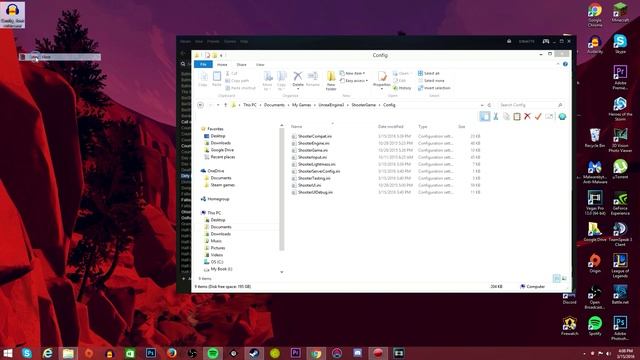Select the ShooterTesting.ini file
This screenshot has height=360, width=640.
[x=313, y=178]
